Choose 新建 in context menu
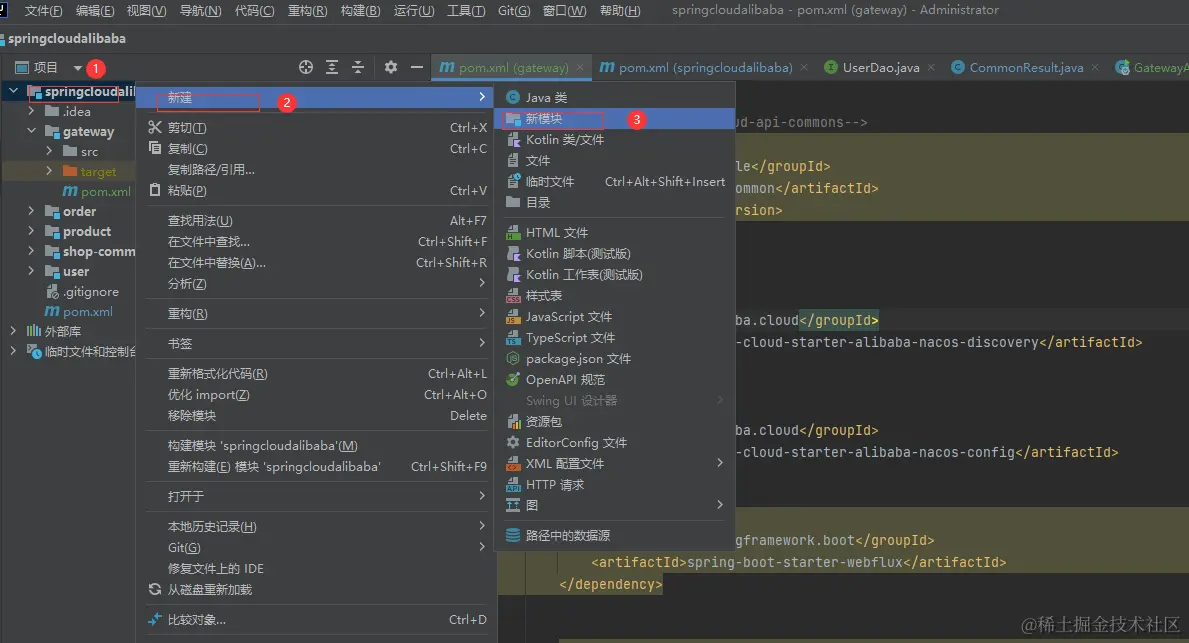 [317, 97]
